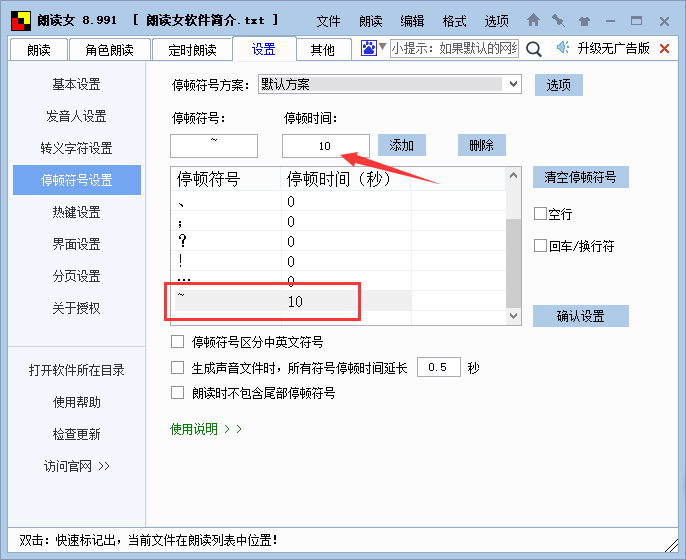The width and height of the screenshot is (686, 560).
Task: Click 检查更新 in sidebar
Action: 77,434
